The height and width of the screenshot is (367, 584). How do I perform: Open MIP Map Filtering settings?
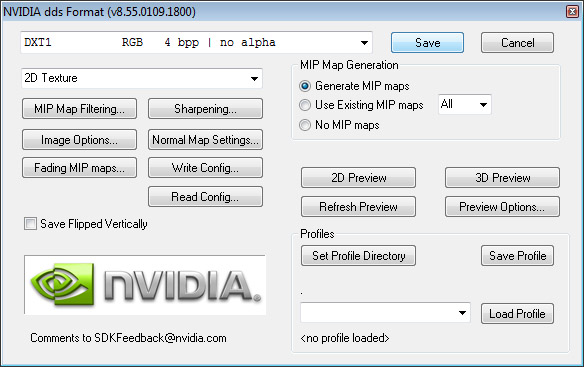tap(79, 109)
